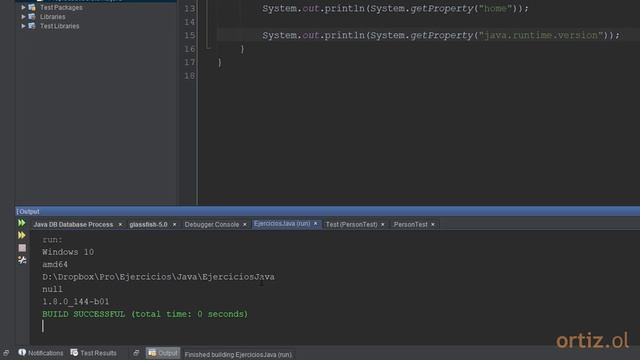
Task: Expand the Test Libraries tree node
Action: tap(23, 26)
